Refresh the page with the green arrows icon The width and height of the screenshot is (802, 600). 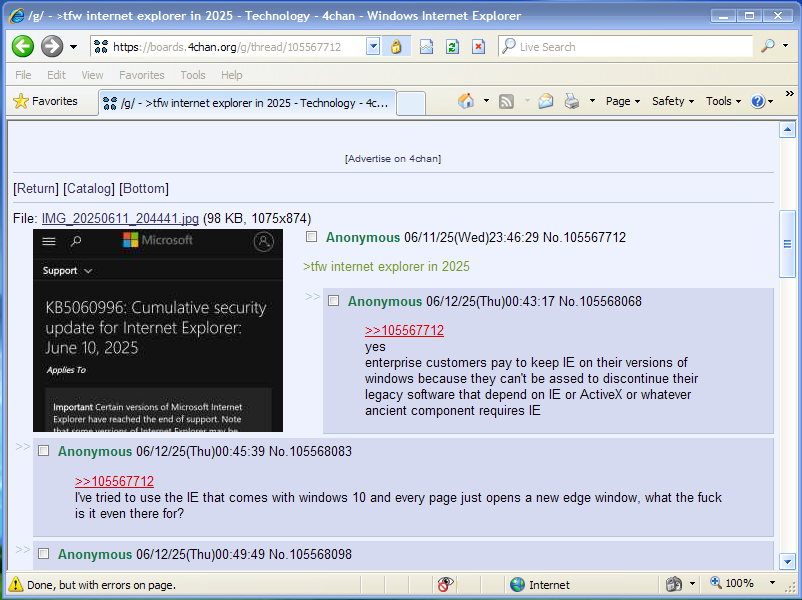click(452, 47)
